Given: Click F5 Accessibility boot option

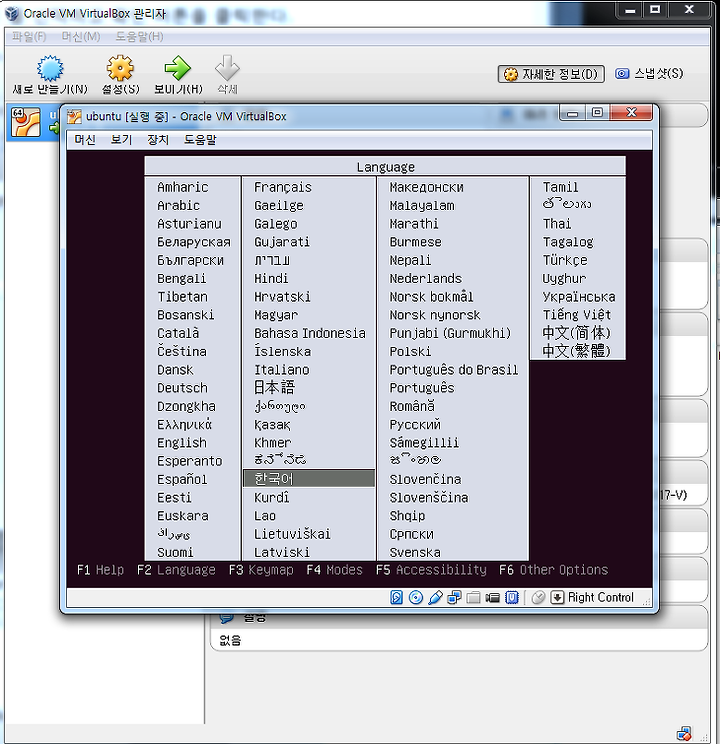Looking at the screenshot, I should coord(431,570).
